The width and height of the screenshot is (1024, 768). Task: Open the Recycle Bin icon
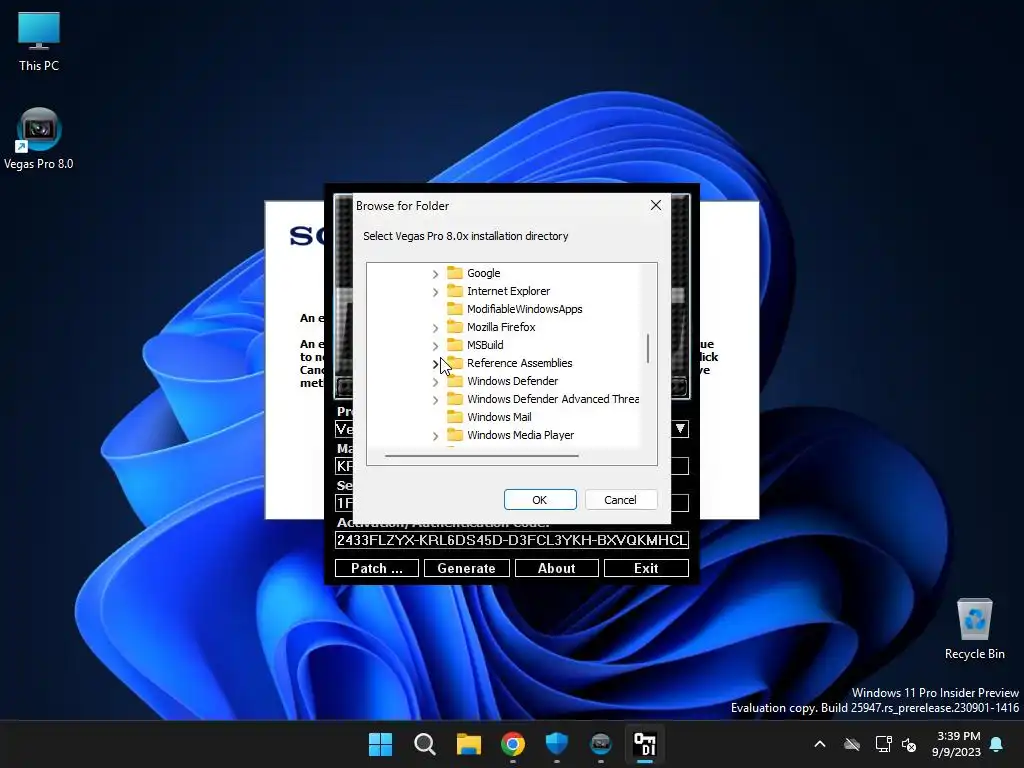tap(974, 629)
